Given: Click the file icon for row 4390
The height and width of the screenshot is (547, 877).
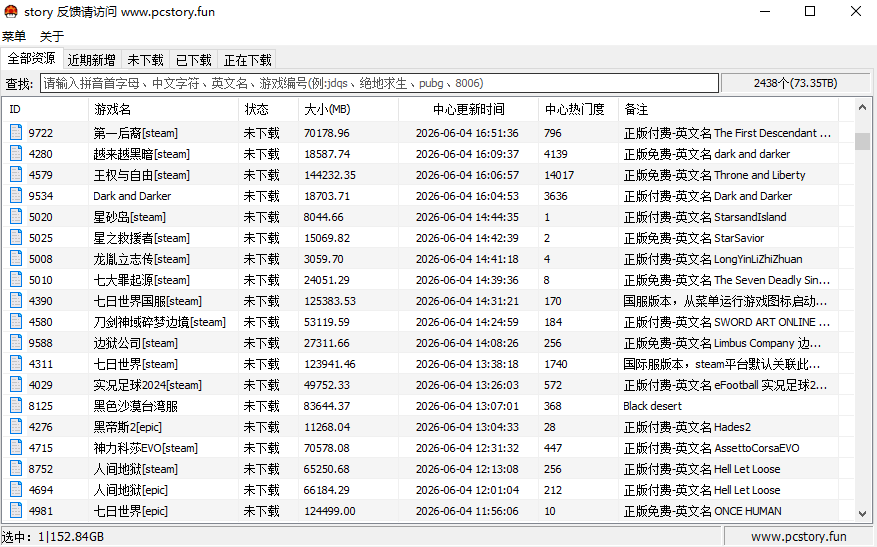Looking at the screenshot, I should click(x=16, y=300).
